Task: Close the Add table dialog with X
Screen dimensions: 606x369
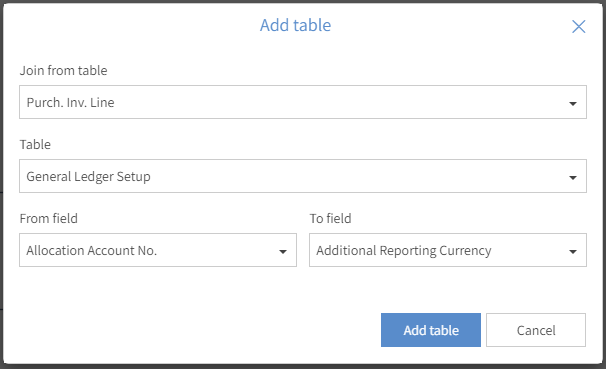Action: click(579, 27)
